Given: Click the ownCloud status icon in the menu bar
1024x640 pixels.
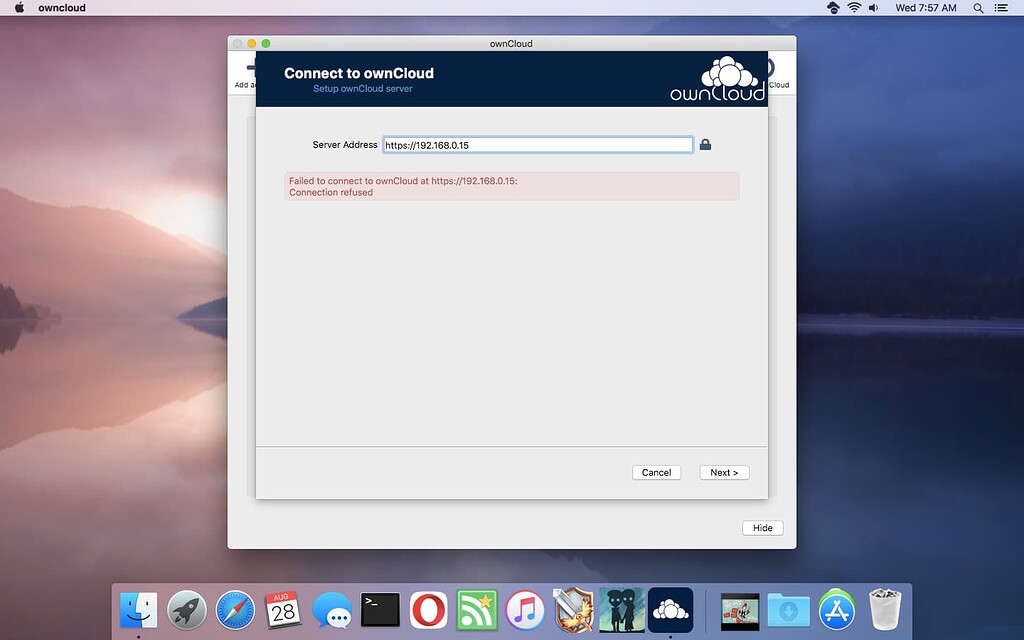Looking at the screenshot, I should (x=833, y=8).
